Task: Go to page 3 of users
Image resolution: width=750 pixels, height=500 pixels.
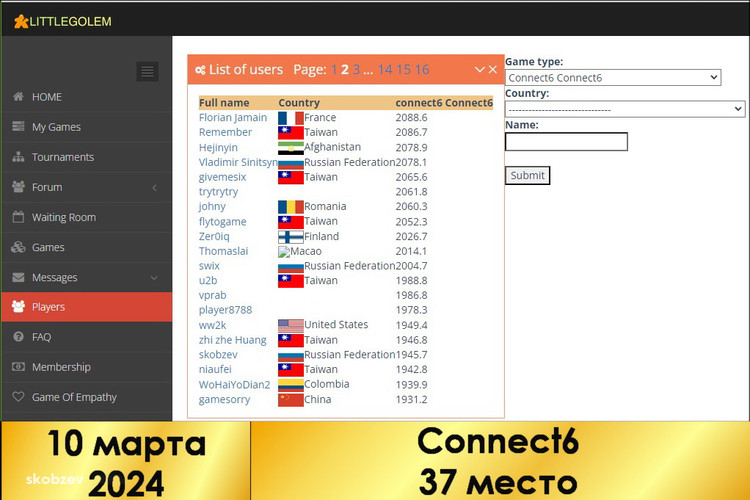Action: point(356,69)
